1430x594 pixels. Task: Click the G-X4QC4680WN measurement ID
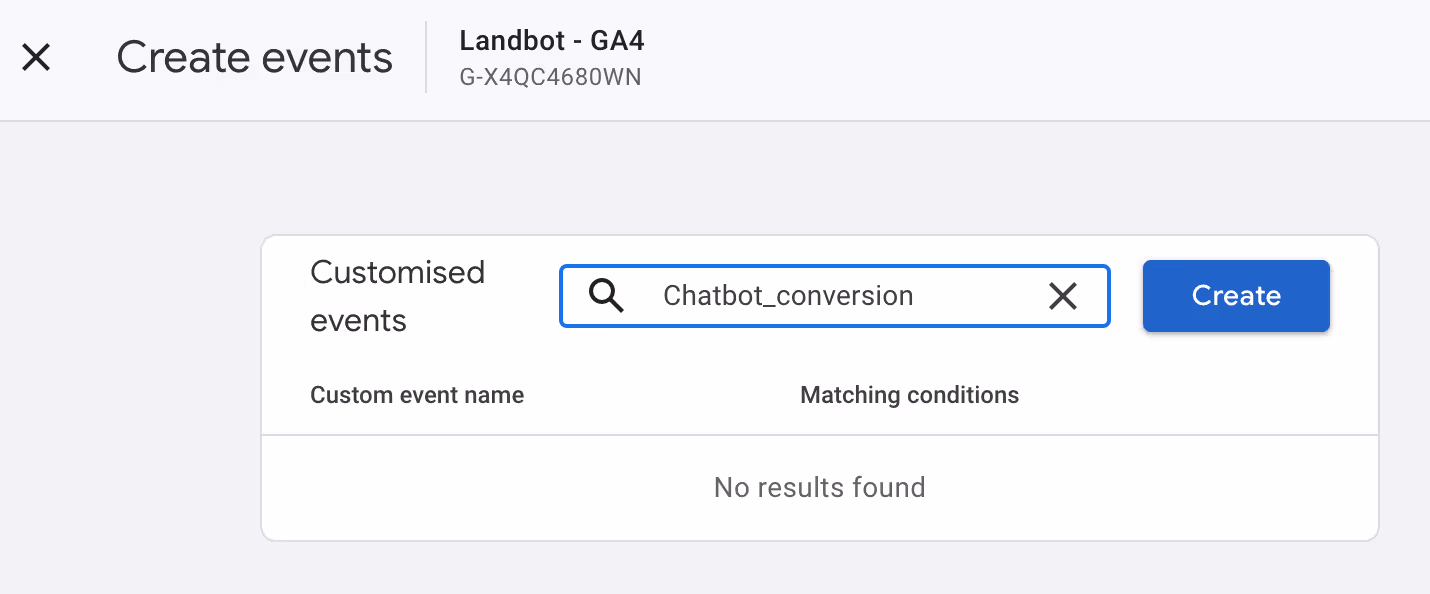click(550, 77)
